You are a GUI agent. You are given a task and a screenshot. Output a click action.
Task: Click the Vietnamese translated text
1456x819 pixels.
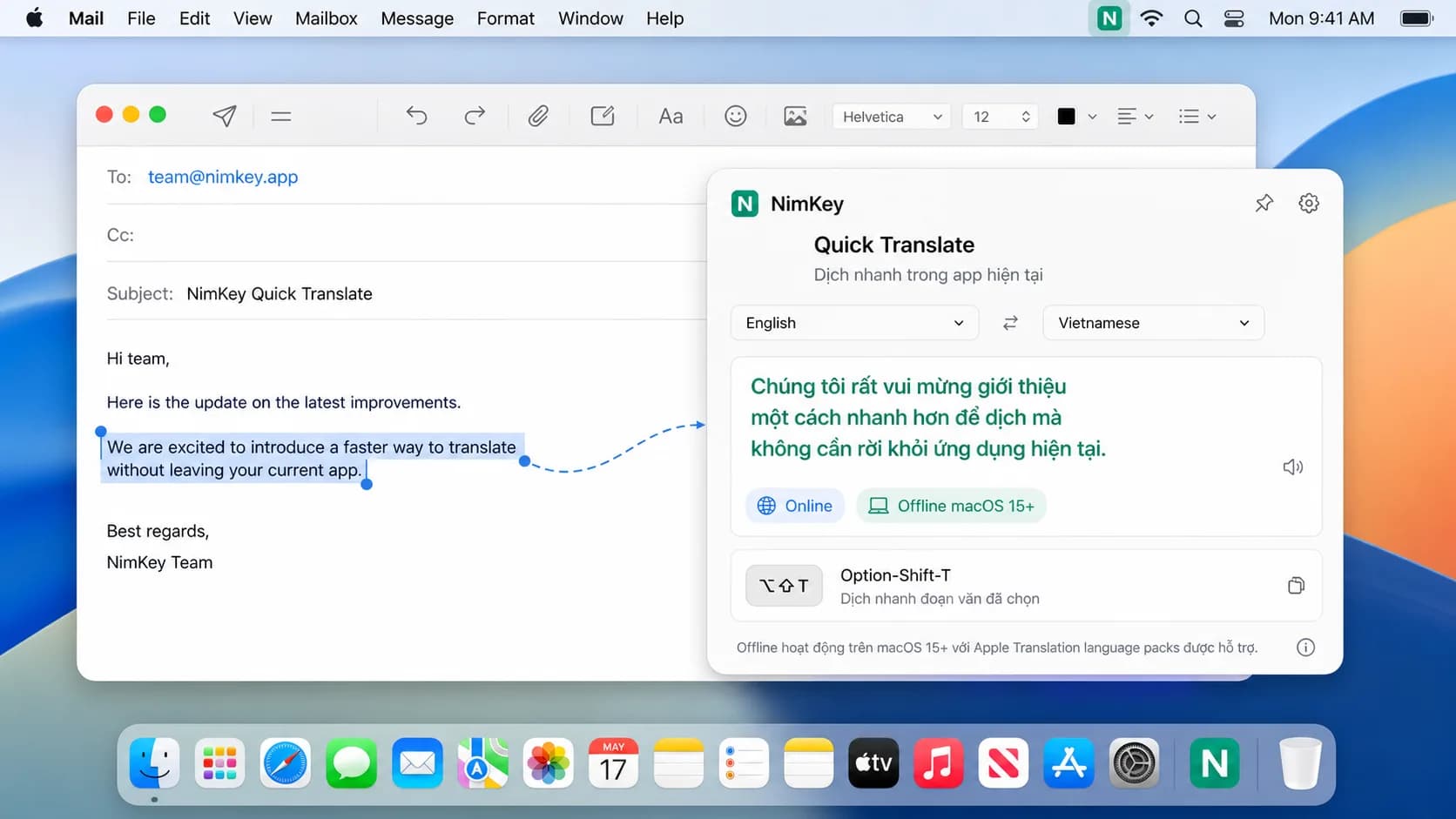(x=928, y=418)
